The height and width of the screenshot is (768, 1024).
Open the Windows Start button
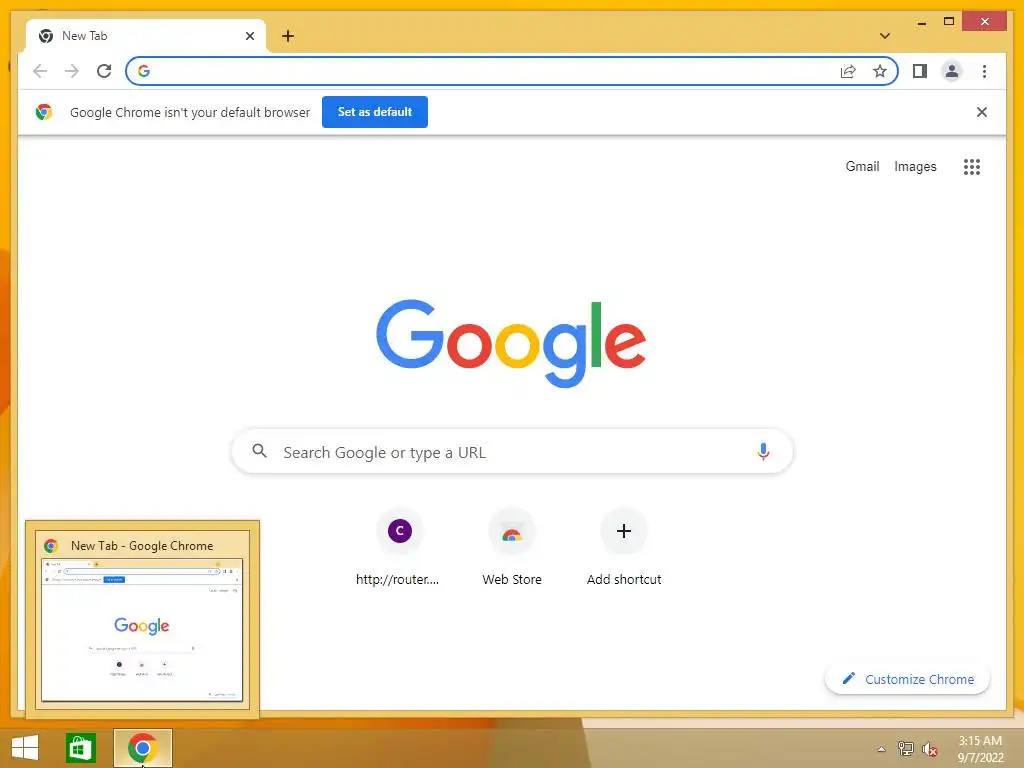(25, 748)
